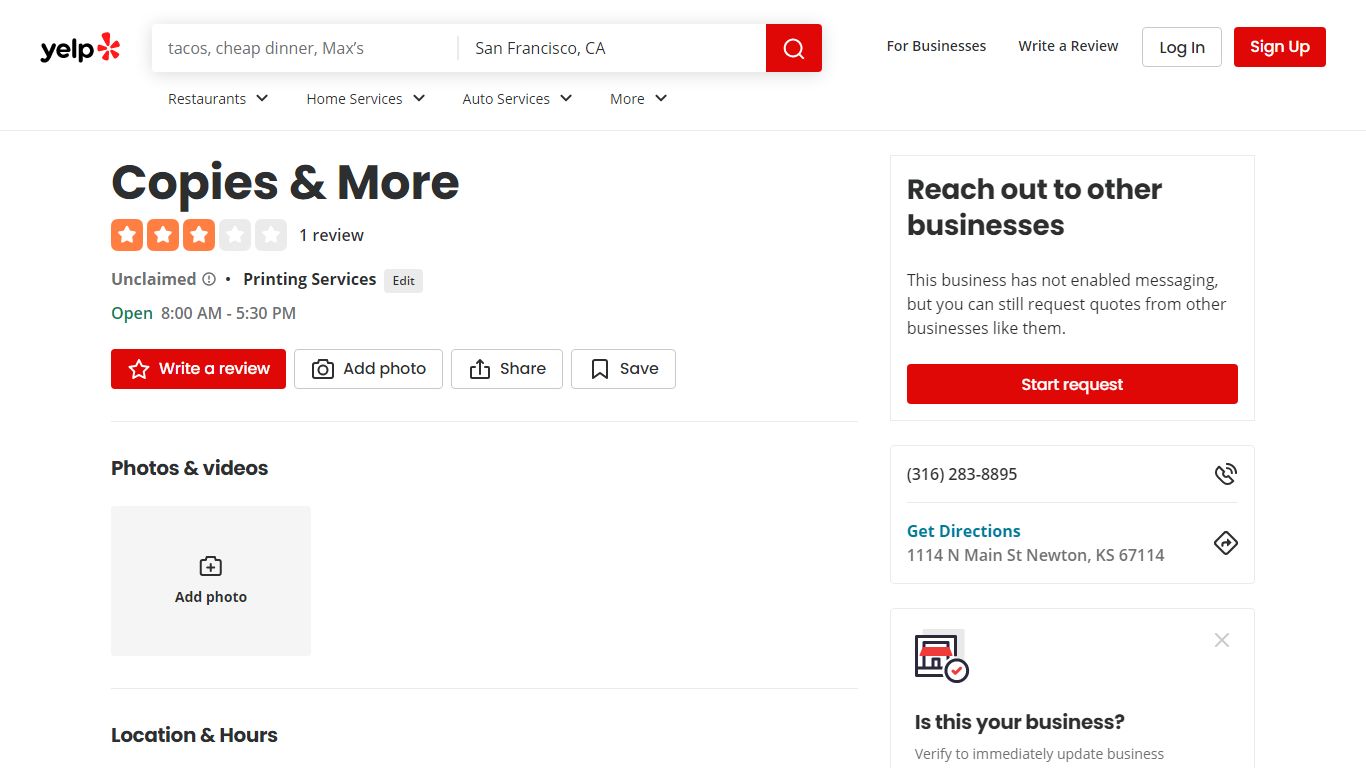Focus the search terms input field
Viewport: 1366px width, 768px height.
pyautogui.click(x=305, y=48)
